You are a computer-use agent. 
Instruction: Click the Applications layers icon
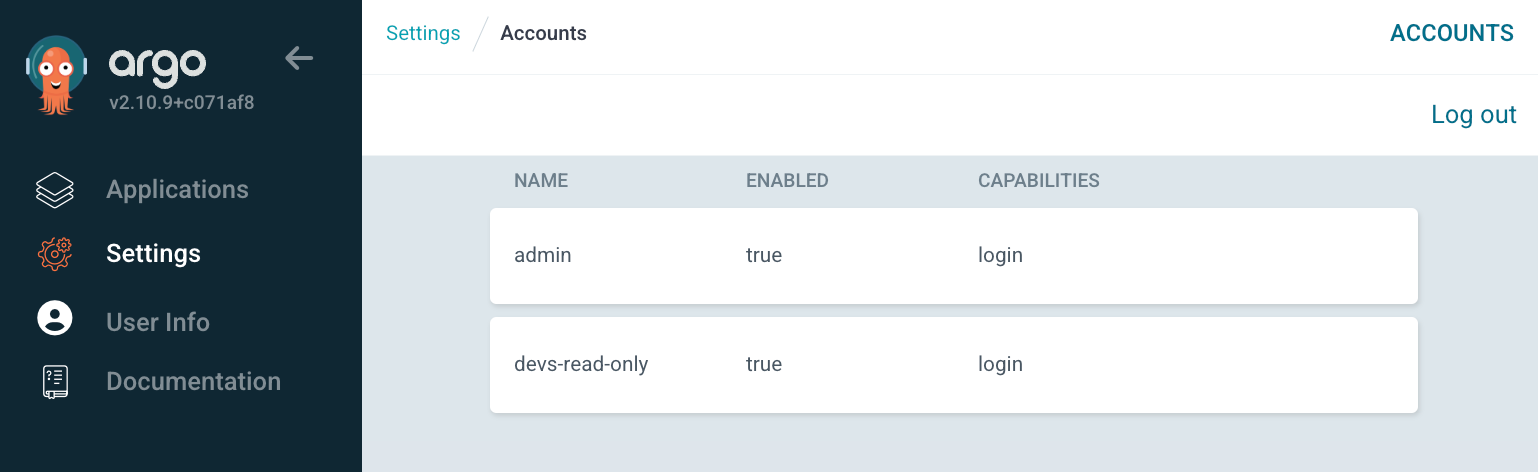coord(55,190)
